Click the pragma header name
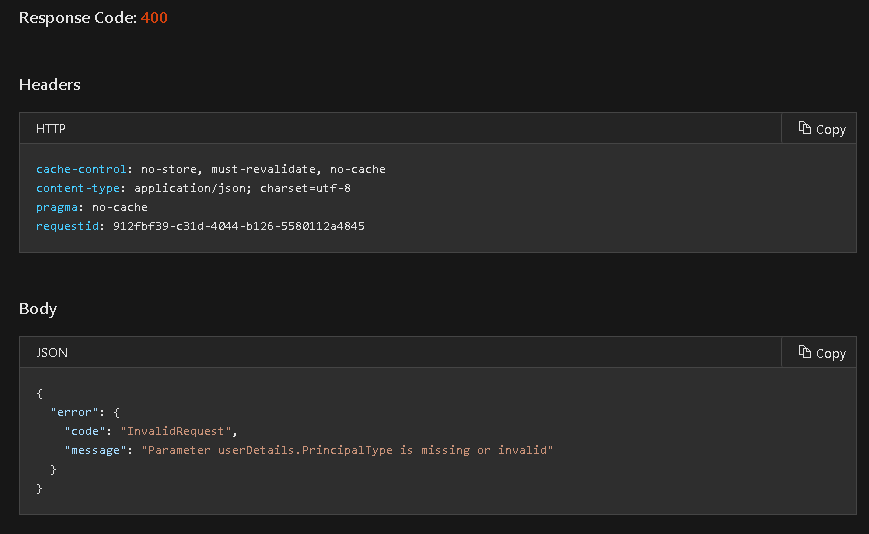Image resolution: width=869 pixels, height=534 pixels. coord(57,207)
